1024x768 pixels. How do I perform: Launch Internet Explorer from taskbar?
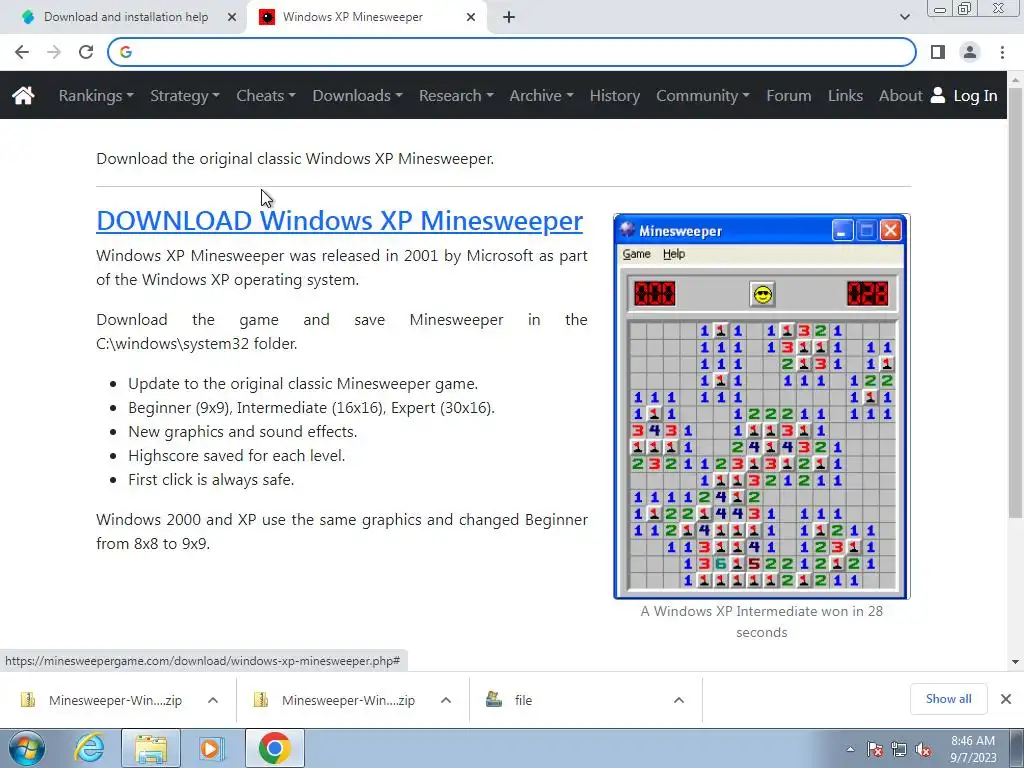click(89, 748)
